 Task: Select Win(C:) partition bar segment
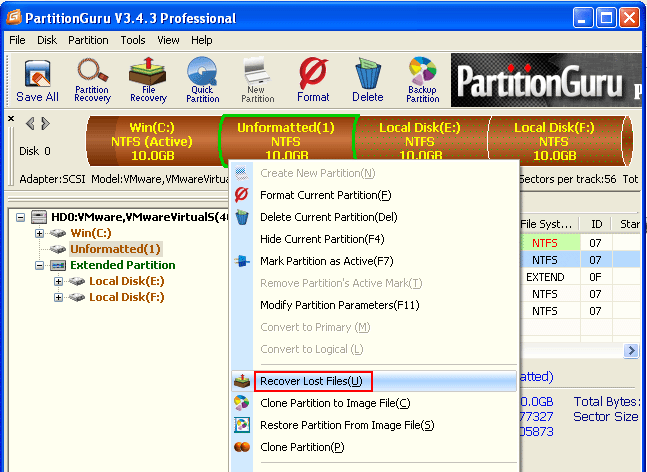153,141
